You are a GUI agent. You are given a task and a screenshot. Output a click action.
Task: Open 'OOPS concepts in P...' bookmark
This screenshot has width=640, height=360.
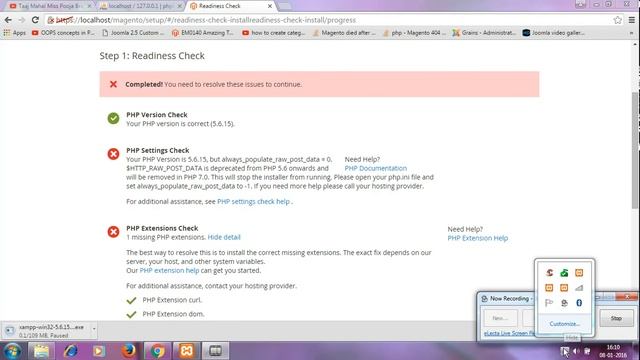click(63, 33)
